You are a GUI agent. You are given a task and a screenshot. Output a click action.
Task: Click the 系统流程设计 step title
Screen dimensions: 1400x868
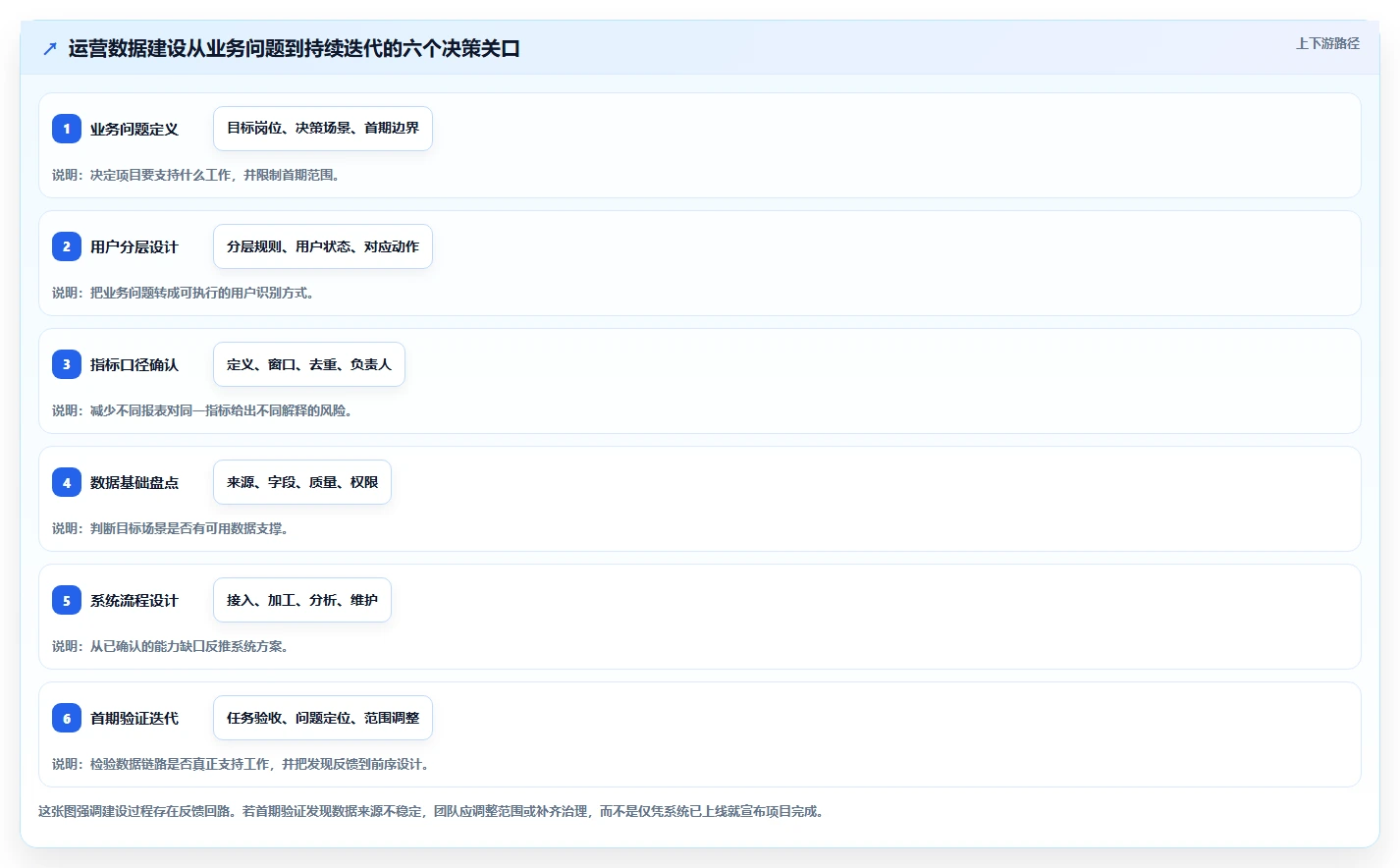(x=135, y=600)
